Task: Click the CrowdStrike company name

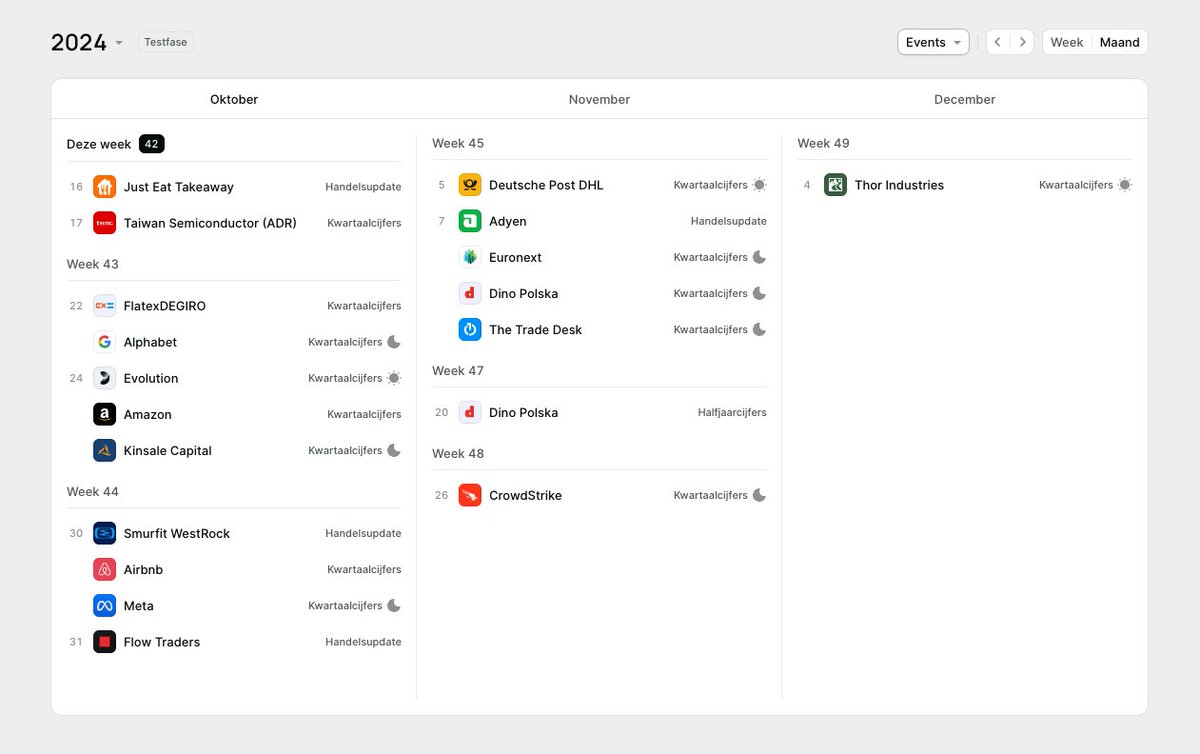Action: 525,495
